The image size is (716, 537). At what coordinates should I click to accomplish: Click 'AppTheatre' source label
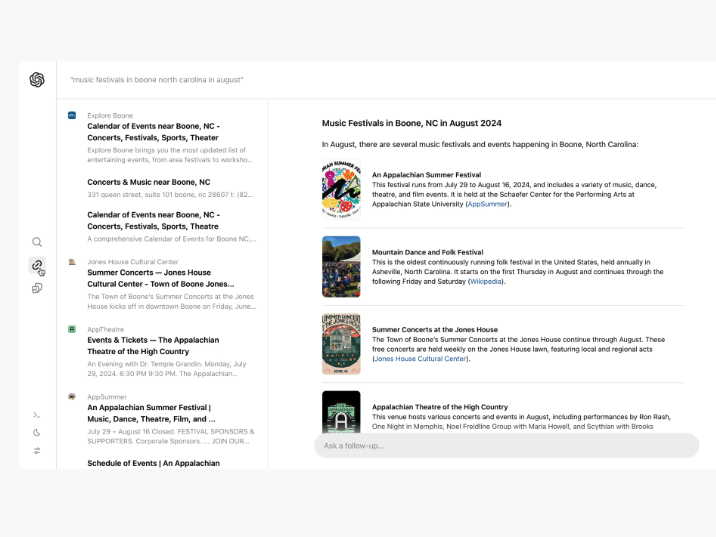(x=105, y=329)
